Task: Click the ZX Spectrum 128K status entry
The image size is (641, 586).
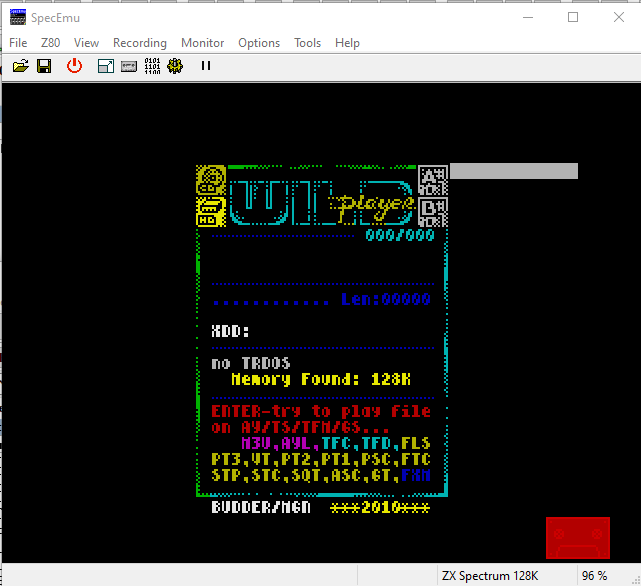Action: (x=490, y=576)
